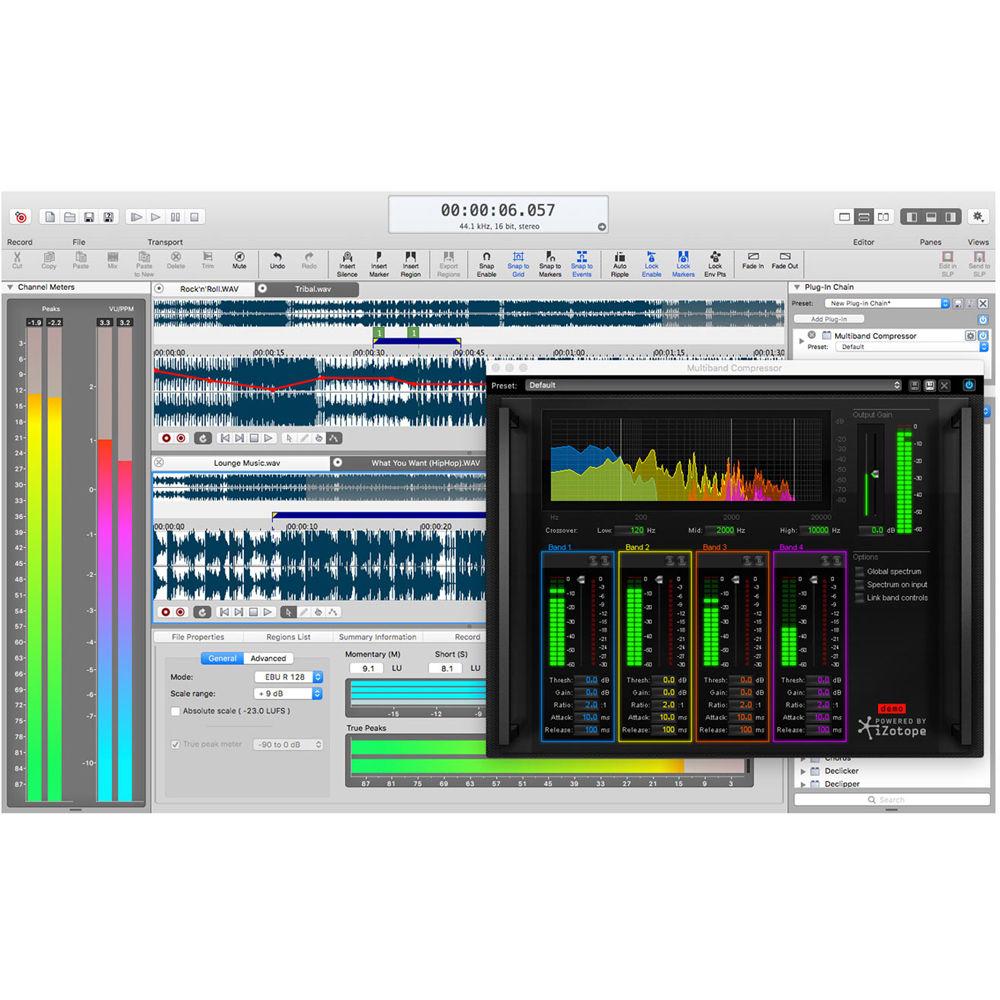
Task: Switch to the Tribal.wav tab
Action: pos(315,287)
